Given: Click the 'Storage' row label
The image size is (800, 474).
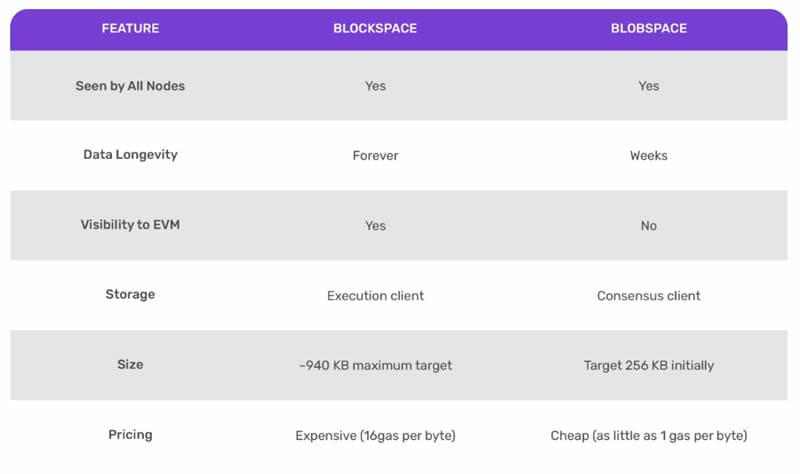Looking at the screenshot, I should (130, 294).
